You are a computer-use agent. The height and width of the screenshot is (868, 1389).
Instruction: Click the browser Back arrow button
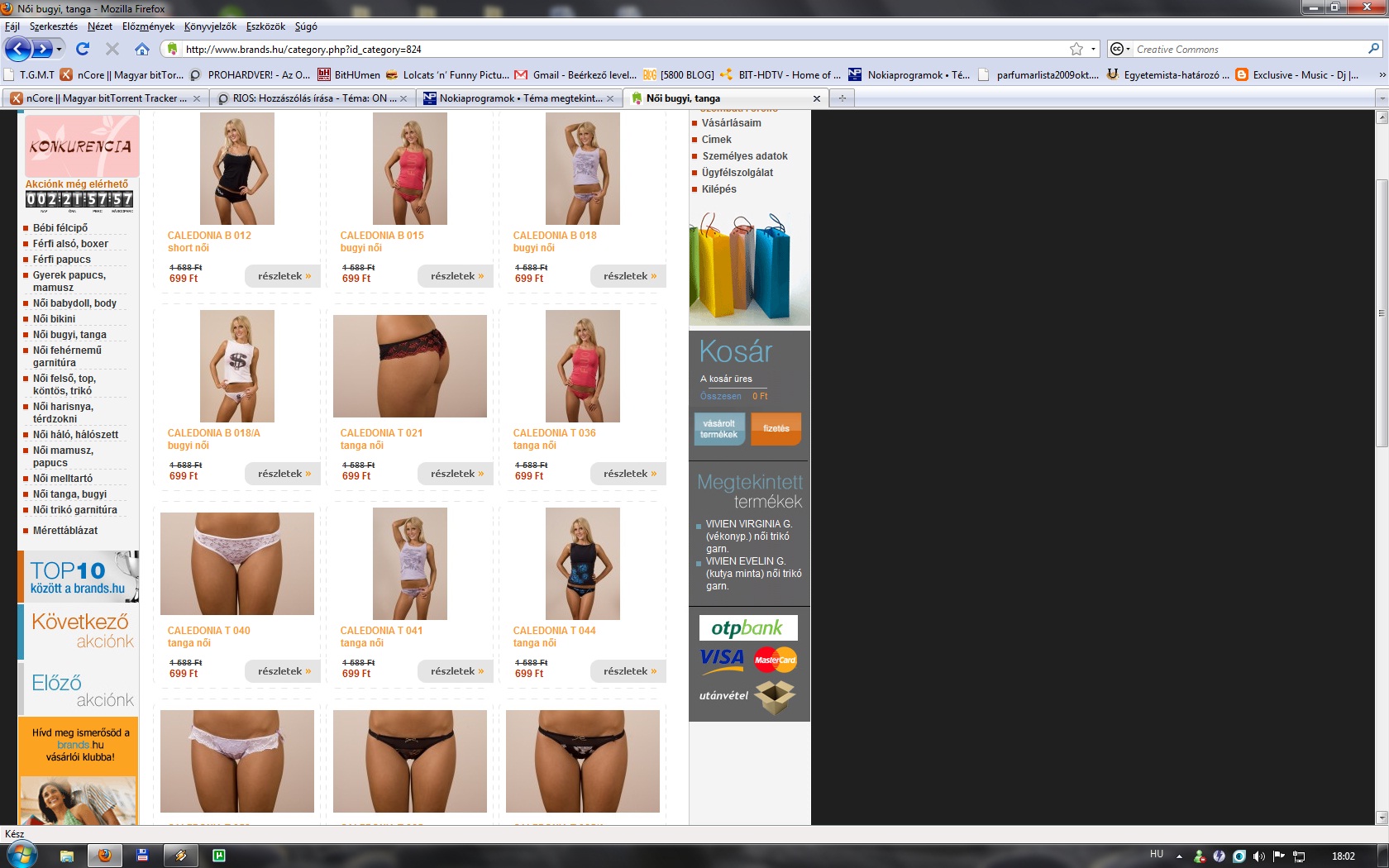pos(17,49)
